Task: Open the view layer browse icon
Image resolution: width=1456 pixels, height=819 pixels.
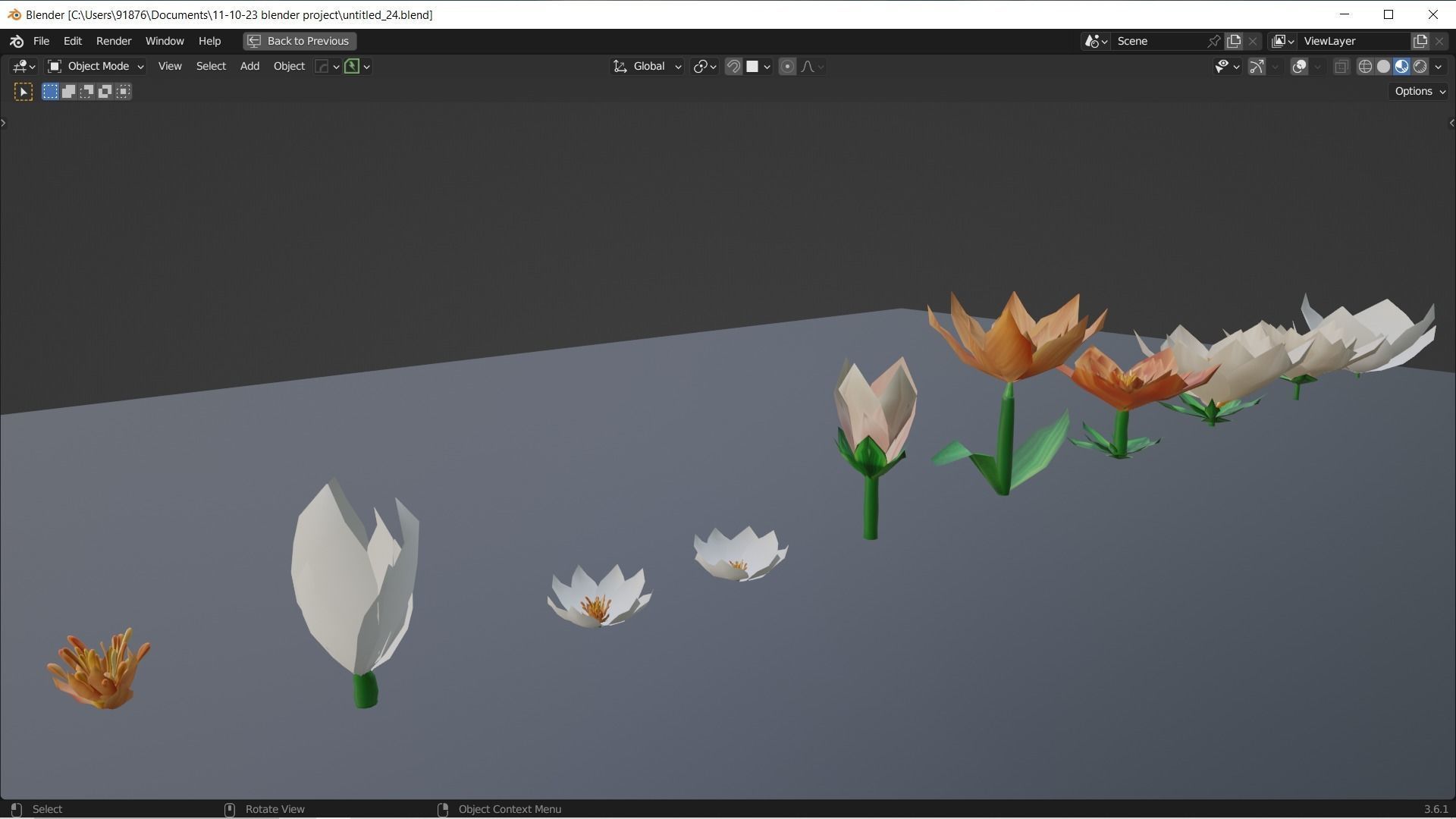Action: [1283, 41]
